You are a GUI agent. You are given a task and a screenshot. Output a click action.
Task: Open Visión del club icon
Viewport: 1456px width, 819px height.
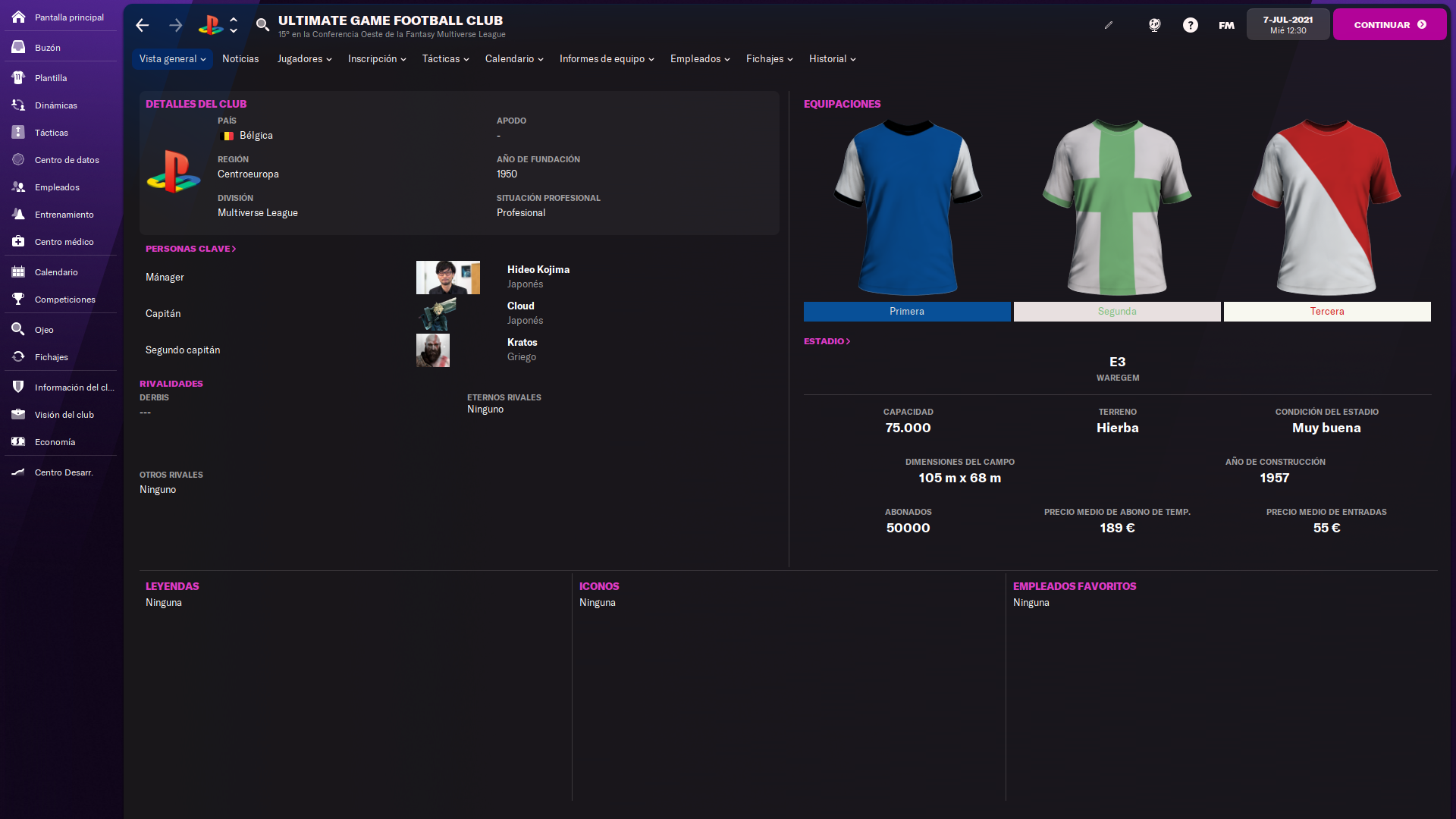tap(18, 414)
